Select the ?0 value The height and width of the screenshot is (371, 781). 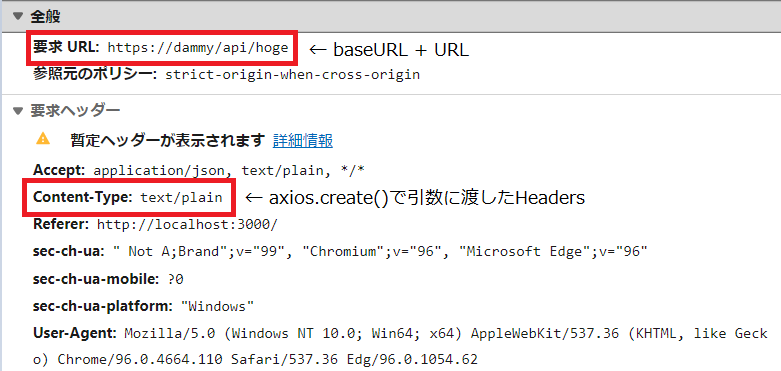(176, 279)
